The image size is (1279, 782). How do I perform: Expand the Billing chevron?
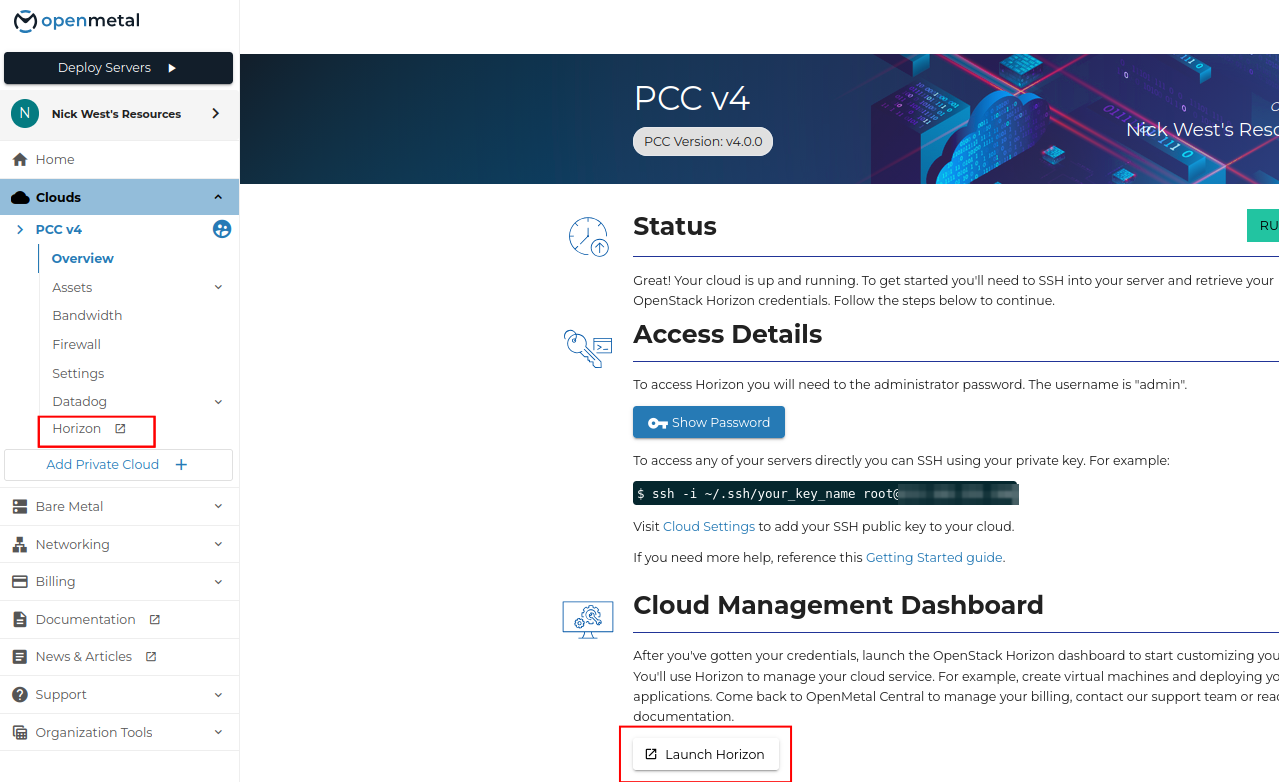click(x=218, y=582)
